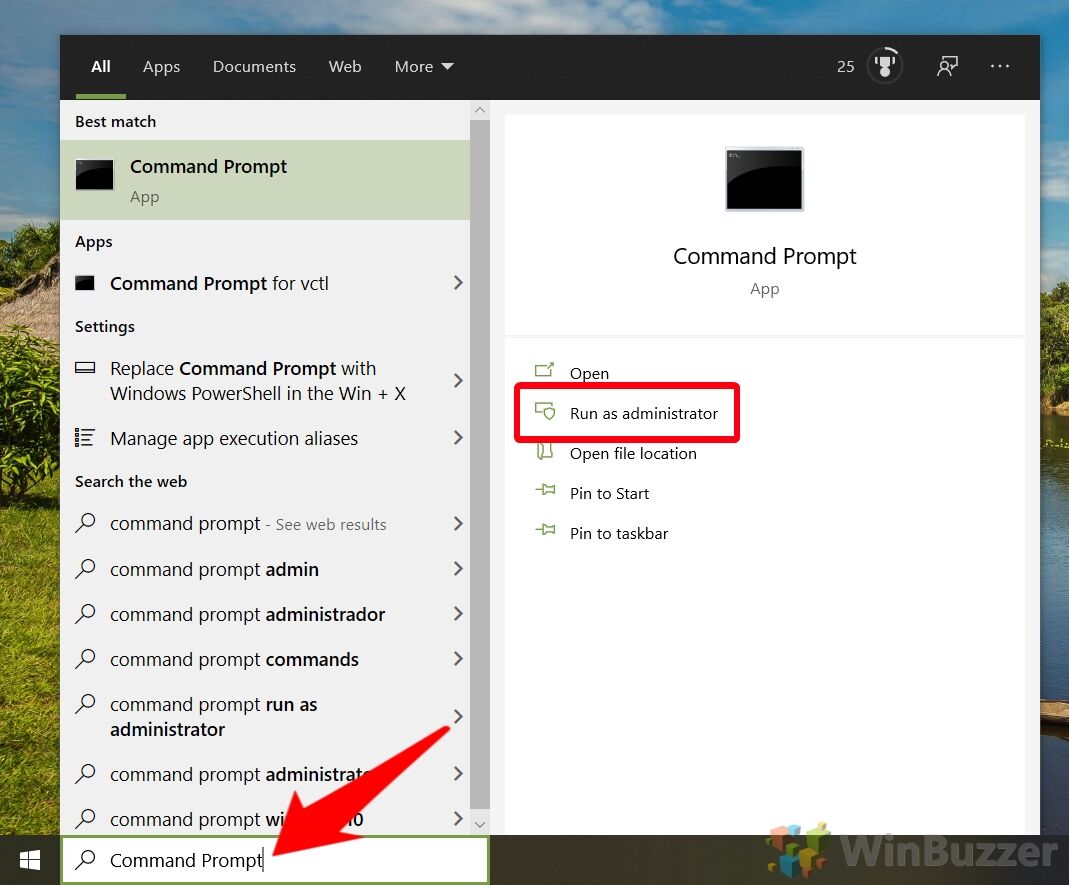The image size is (1069, 885).
Task: Select 'command prompt administrador' suggestion
Action: [x=265, y=614]
